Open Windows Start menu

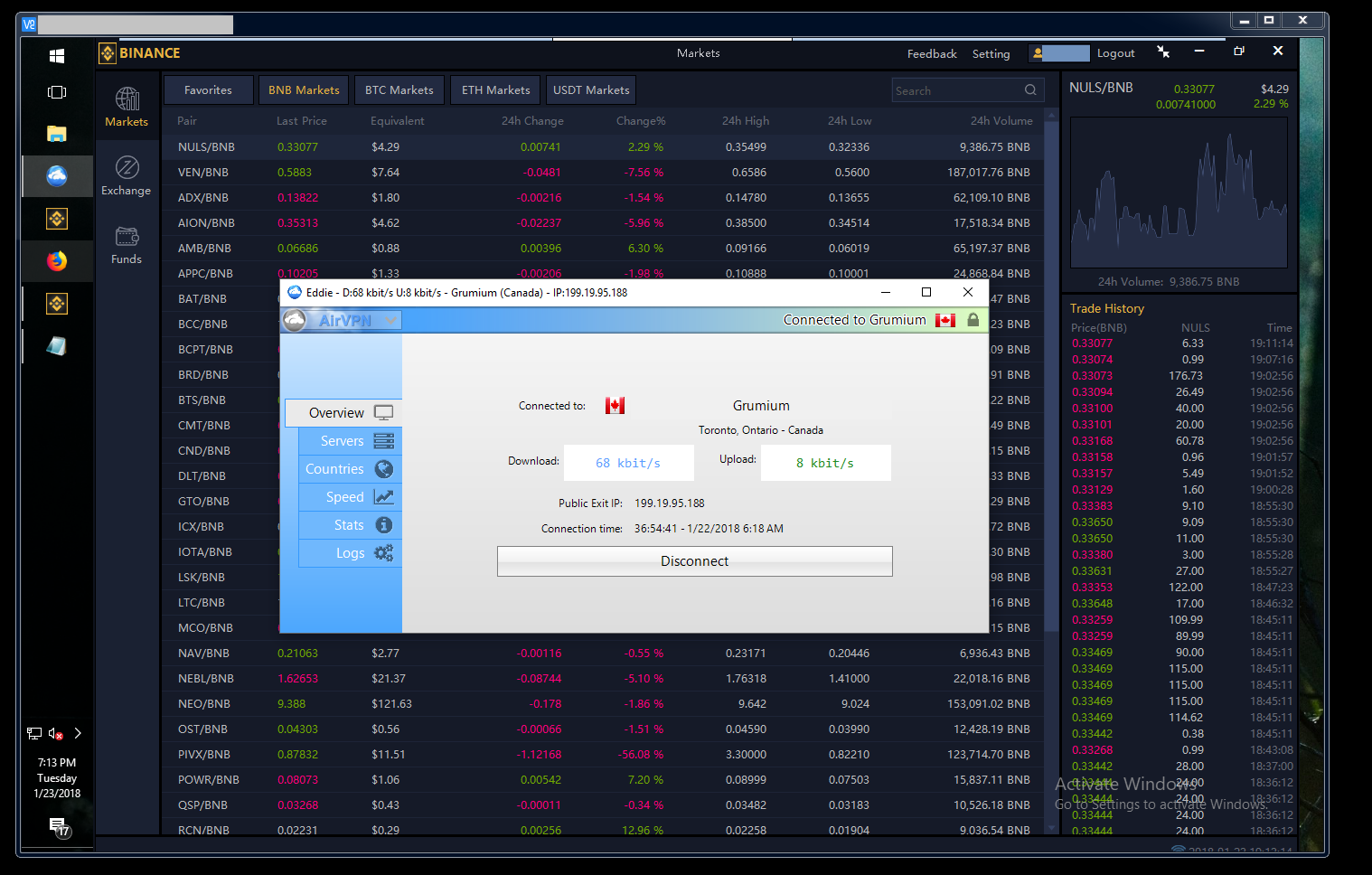57,56
